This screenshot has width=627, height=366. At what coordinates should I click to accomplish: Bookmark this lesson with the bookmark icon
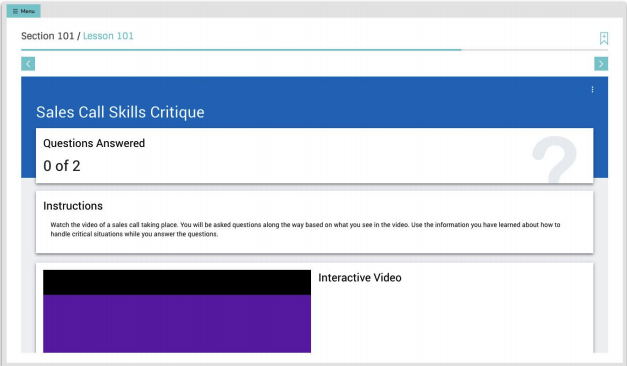[603, 38]
